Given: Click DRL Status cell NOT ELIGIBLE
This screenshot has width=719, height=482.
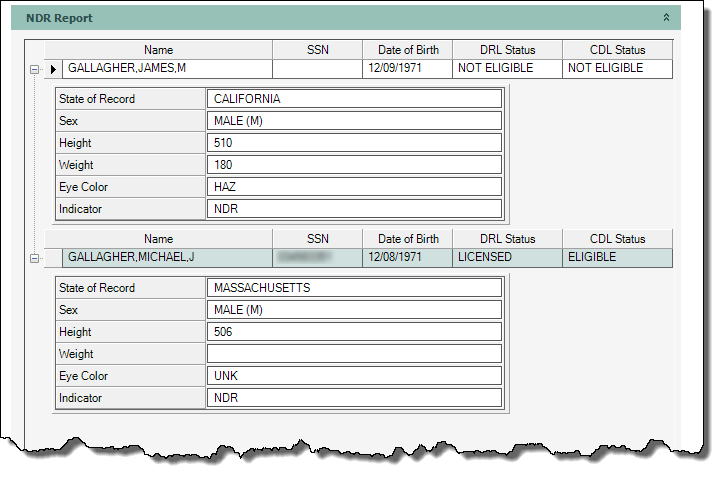Looking at the screenshot, I should coord(507,69).
